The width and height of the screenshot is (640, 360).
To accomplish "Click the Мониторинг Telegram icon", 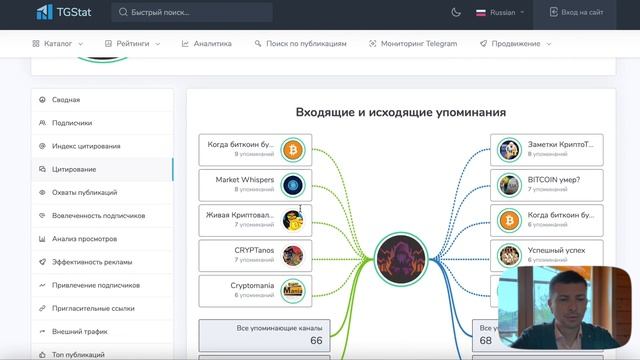I will (x=372, y=44).
